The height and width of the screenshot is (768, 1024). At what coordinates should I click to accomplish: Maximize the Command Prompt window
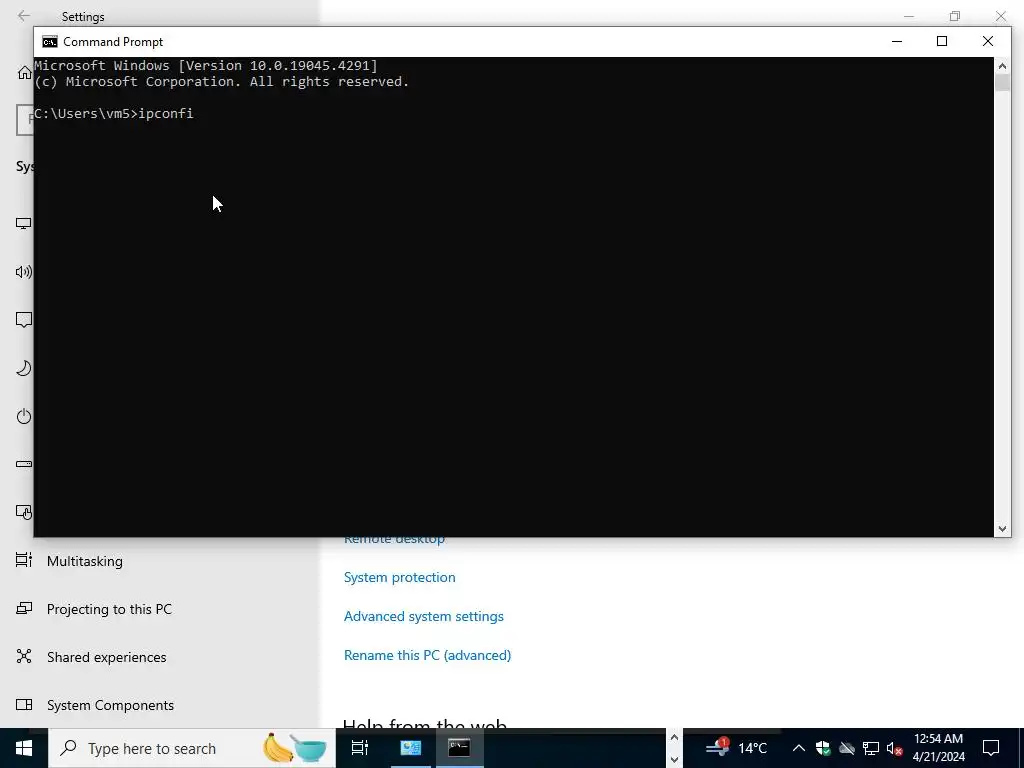(942, 41)
